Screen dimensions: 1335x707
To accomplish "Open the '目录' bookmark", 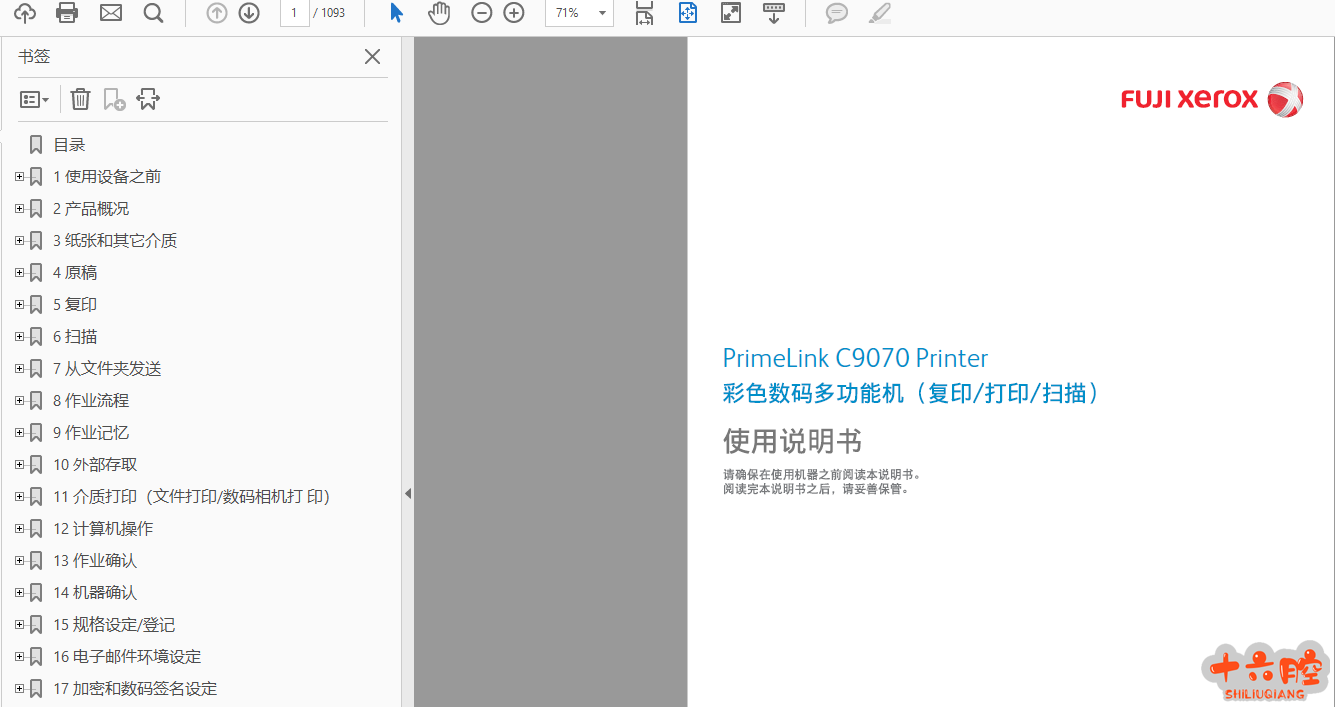I will [x=69, y=145].
